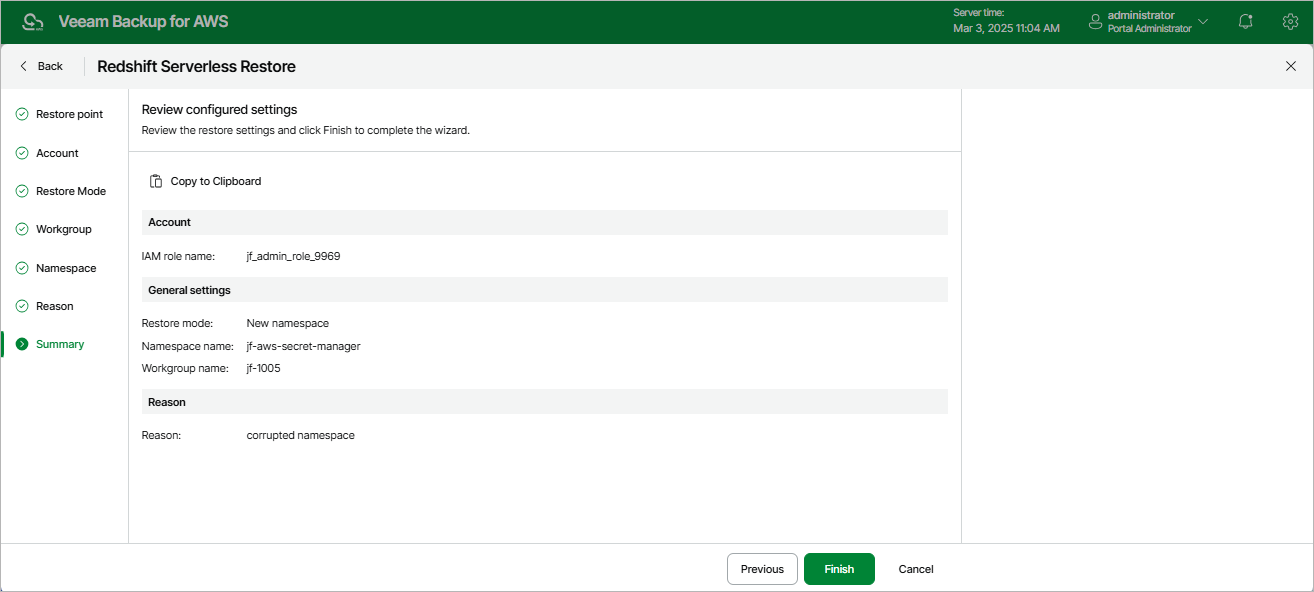Open the Workgroup wizard step

[63, 229]
